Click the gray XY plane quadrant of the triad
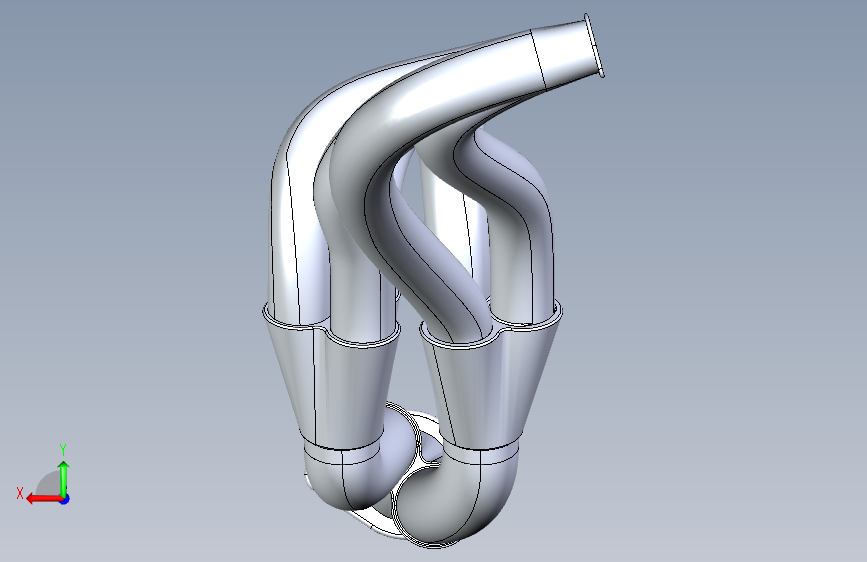Image resolution: width=867 pixels, height=562 pixels. 49,484
